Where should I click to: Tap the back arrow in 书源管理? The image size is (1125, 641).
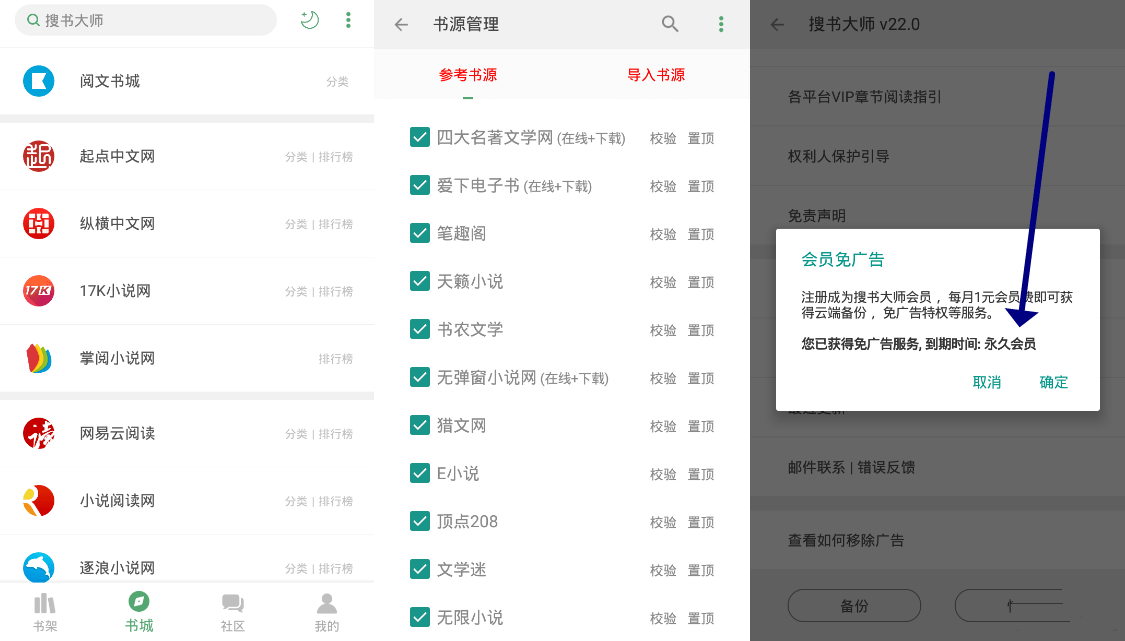point(400,24)
